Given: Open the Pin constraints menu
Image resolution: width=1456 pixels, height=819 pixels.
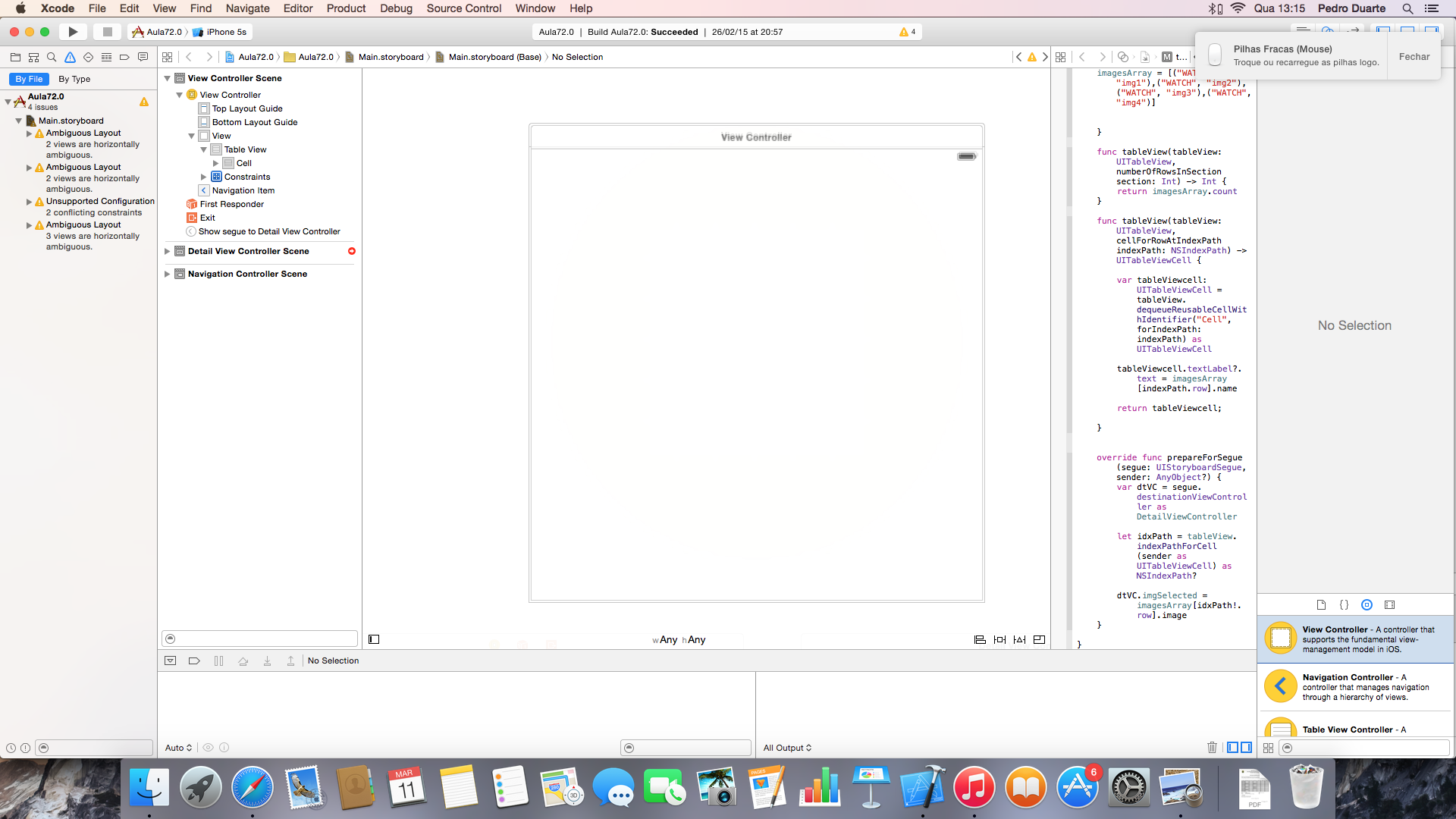Looking at the screenshot, I should tap(999, 639).
